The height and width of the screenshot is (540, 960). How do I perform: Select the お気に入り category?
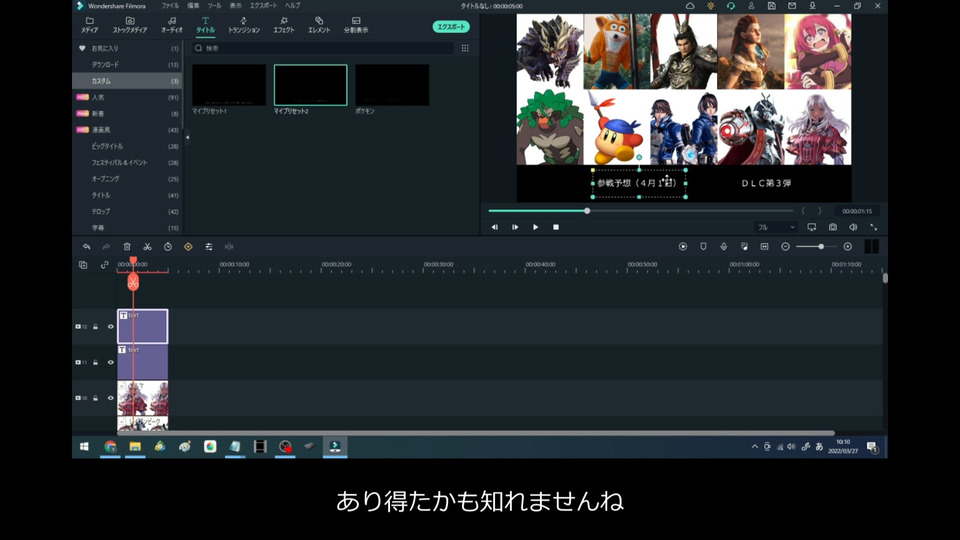(127, 48)
